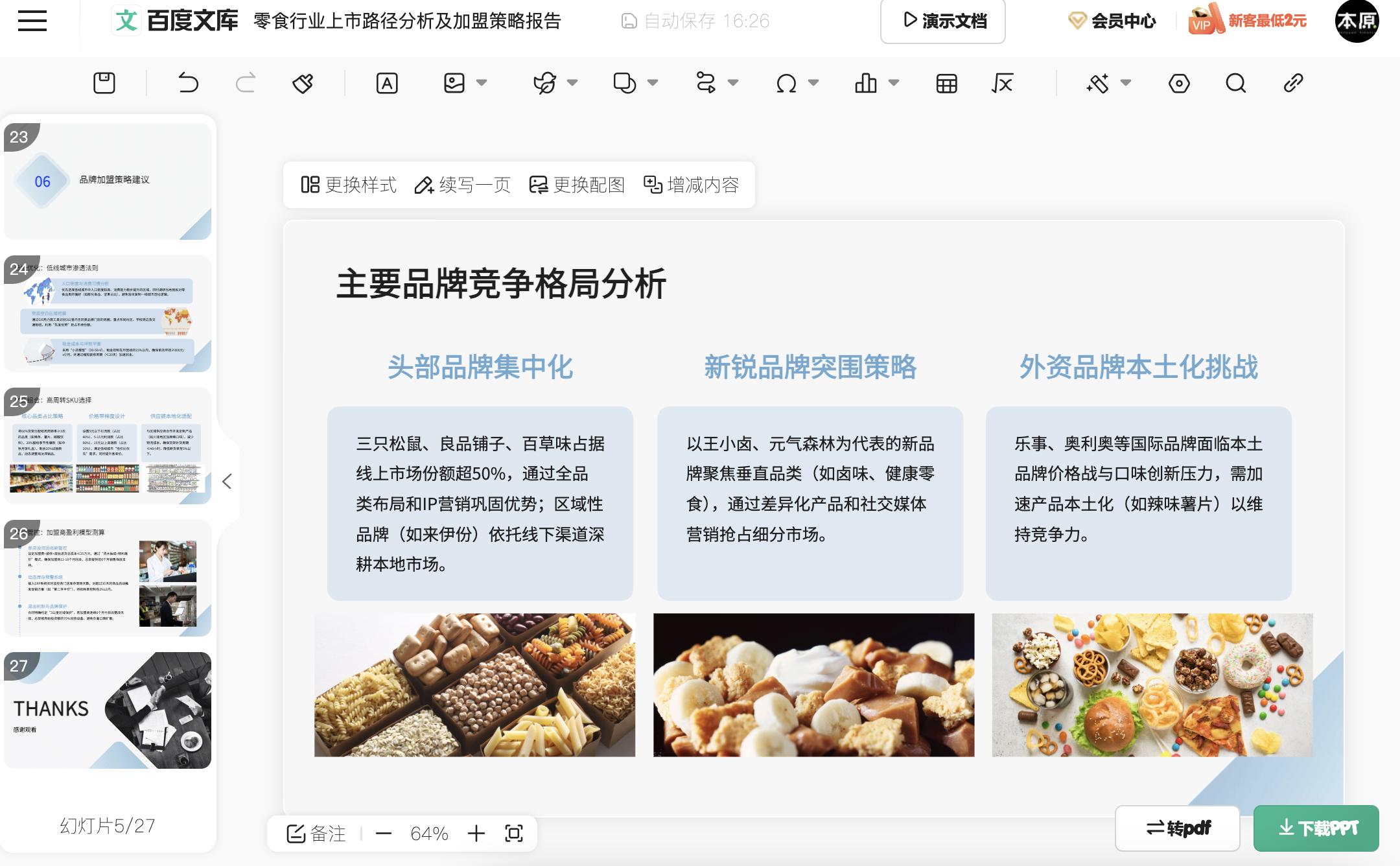This screenshot has width=1400, height=866.
Task: Click the AI magic wand tool
Action: tap(1098, 83)
